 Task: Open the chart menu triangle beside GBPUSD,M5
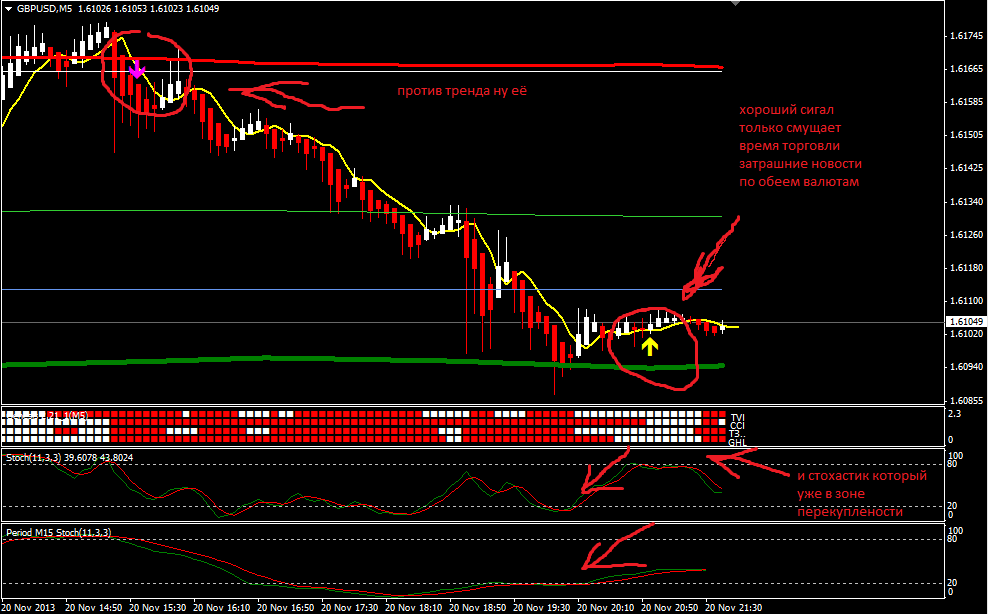coord(8,9)
